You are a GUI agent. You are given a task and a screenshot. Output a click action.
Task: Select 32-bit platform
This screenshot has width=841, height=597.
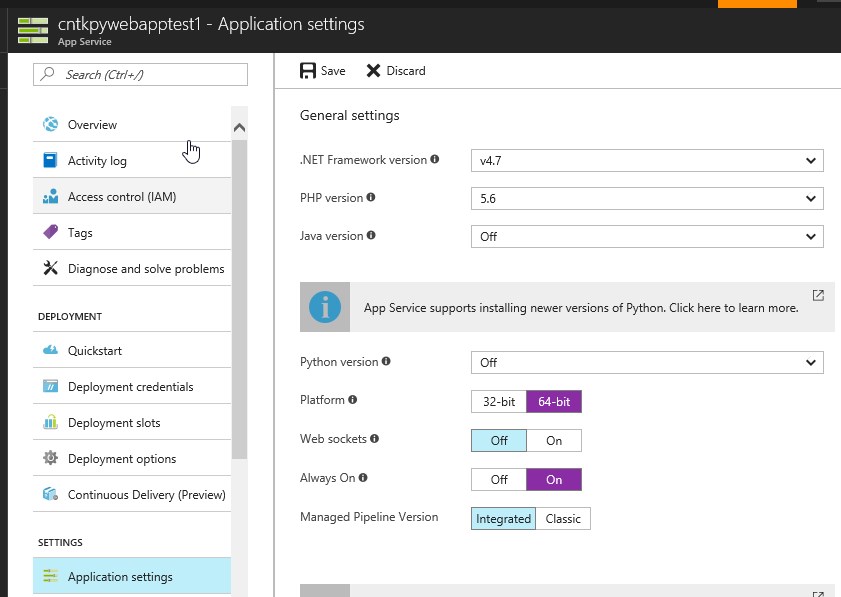pos(499,401)
